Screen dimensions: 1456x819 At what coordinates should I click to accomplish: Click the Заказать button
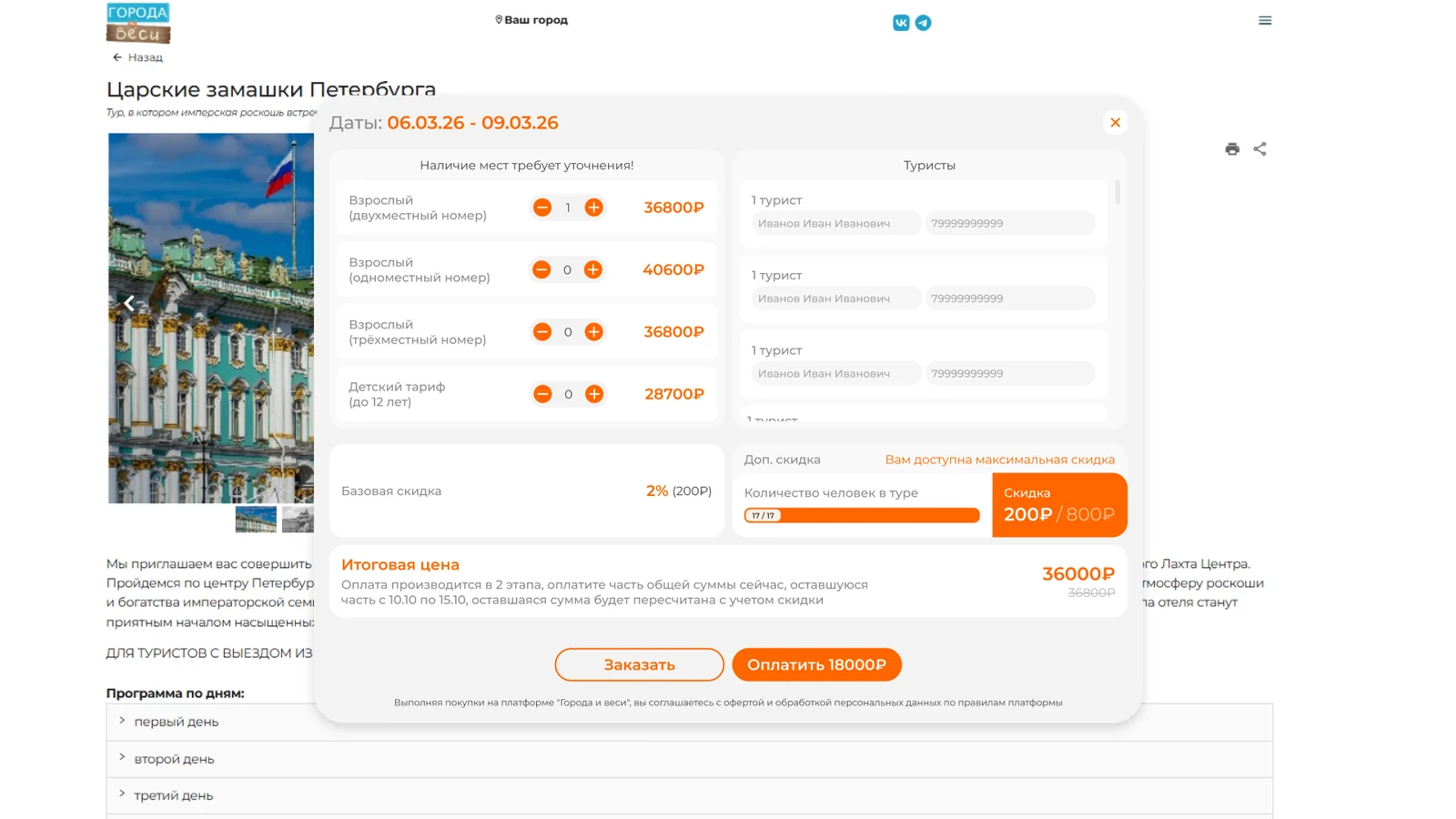pyautogui.click(x=640, y=664)
